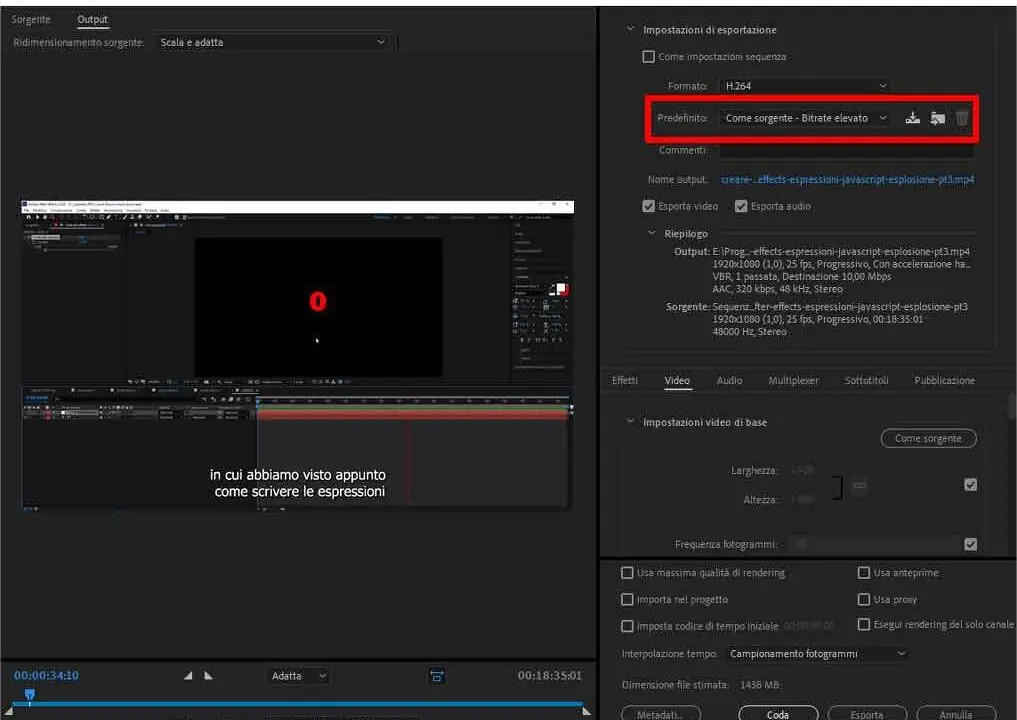Viewport: 1017px width, 720px height.
Task: Enable Usa massima qualità di rendering
Action: (627, 573)
